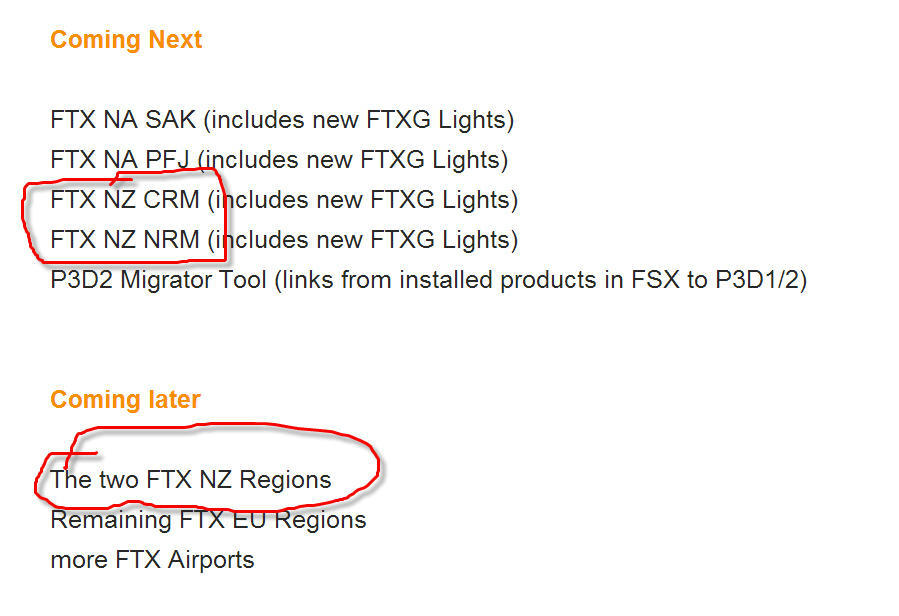Click the "more FTX Airports" entry
The image size is (899, 616).
(x=152, y=560)
